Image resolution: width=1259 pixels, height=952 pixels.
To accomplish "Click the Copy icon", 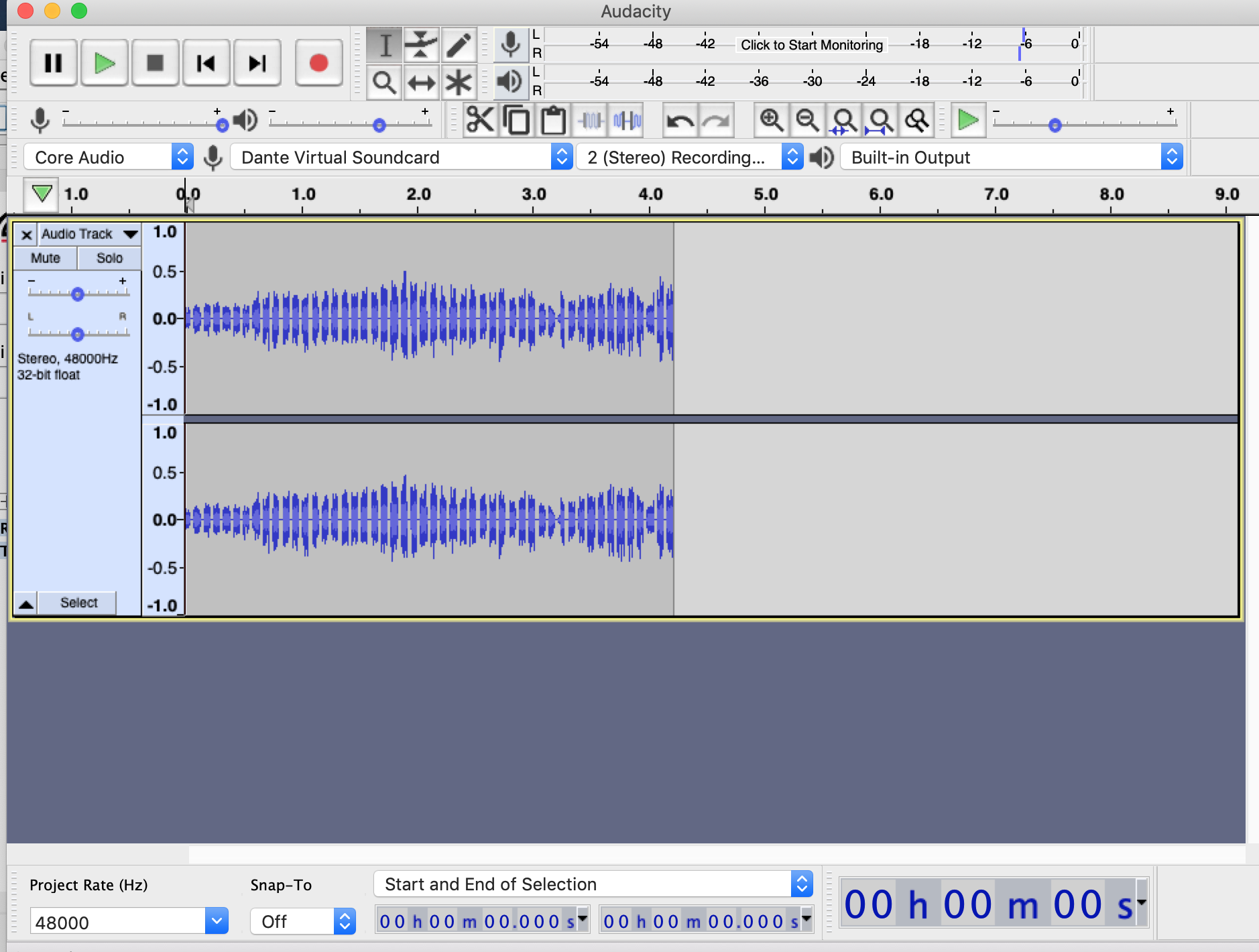I will coord(516,121).
